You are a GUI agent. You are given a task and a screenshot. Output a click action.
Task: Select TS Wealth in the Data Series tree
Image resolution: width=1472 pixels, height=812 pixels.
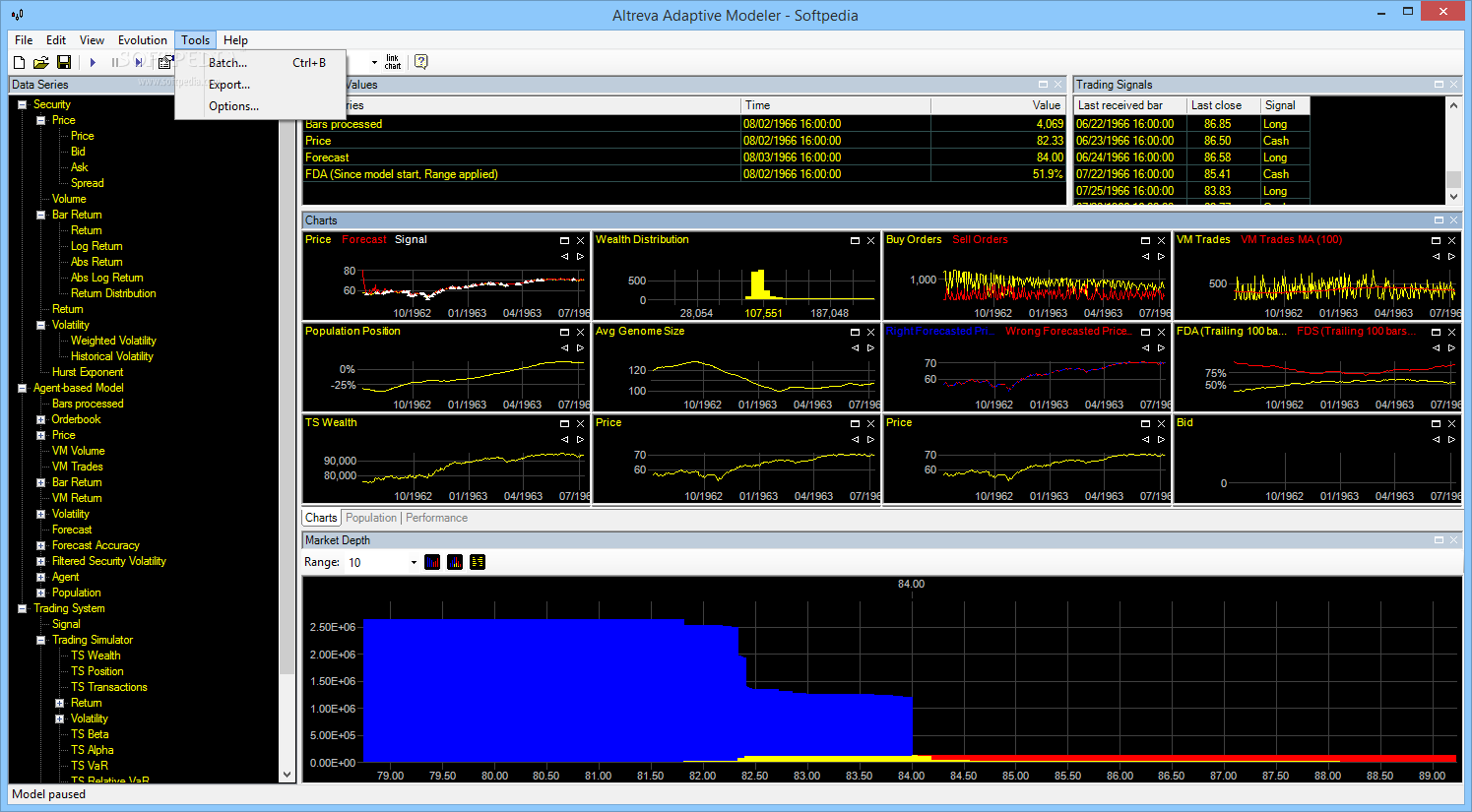96,656
